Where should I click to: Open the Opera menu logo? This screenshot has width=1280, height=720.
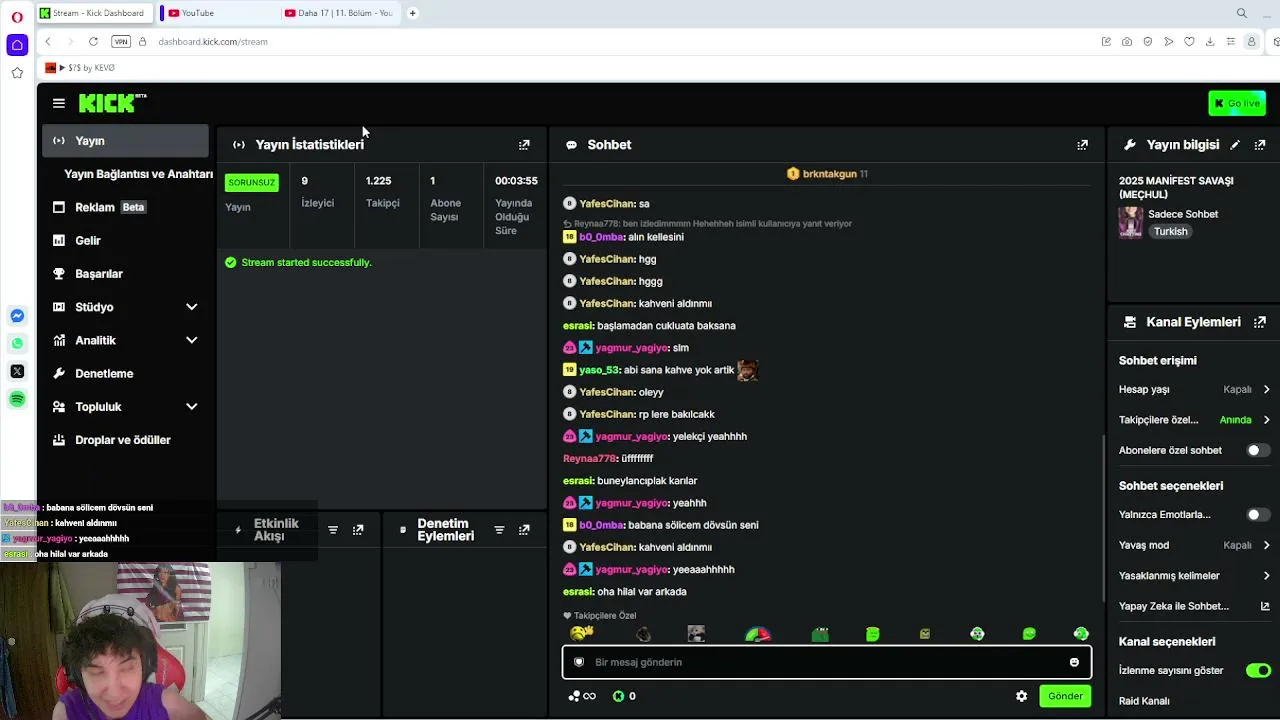point(17,17)
